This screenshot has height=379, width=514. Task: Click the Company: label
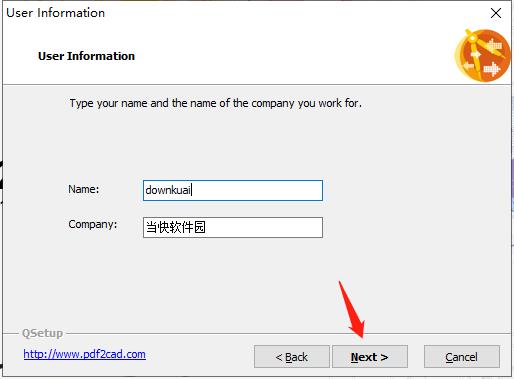[93, 224]
